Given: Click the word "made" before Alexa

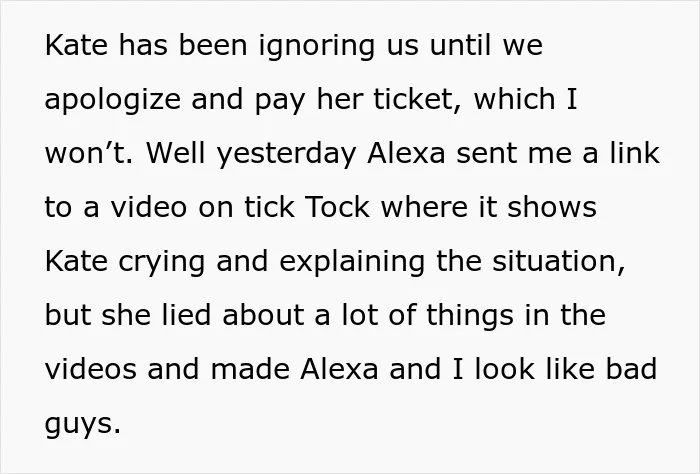Looking at the screenshot, I should click(x=250, y=370).
